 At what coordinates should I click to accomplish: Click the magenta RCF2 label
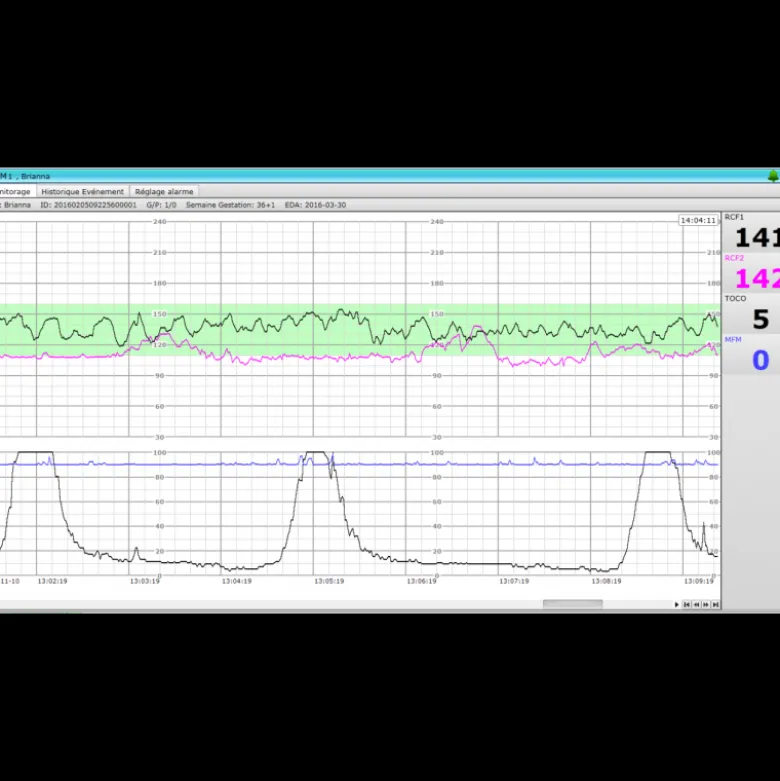pyautogui.click(x=734, y=258)
